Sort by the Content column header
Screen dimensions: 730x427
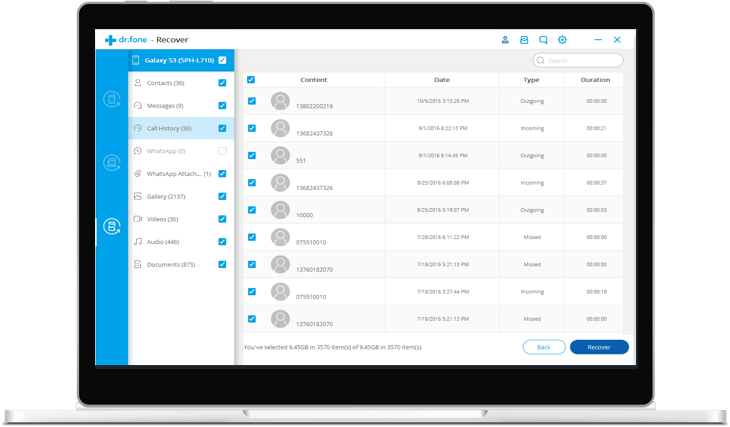tap(314, 80)
